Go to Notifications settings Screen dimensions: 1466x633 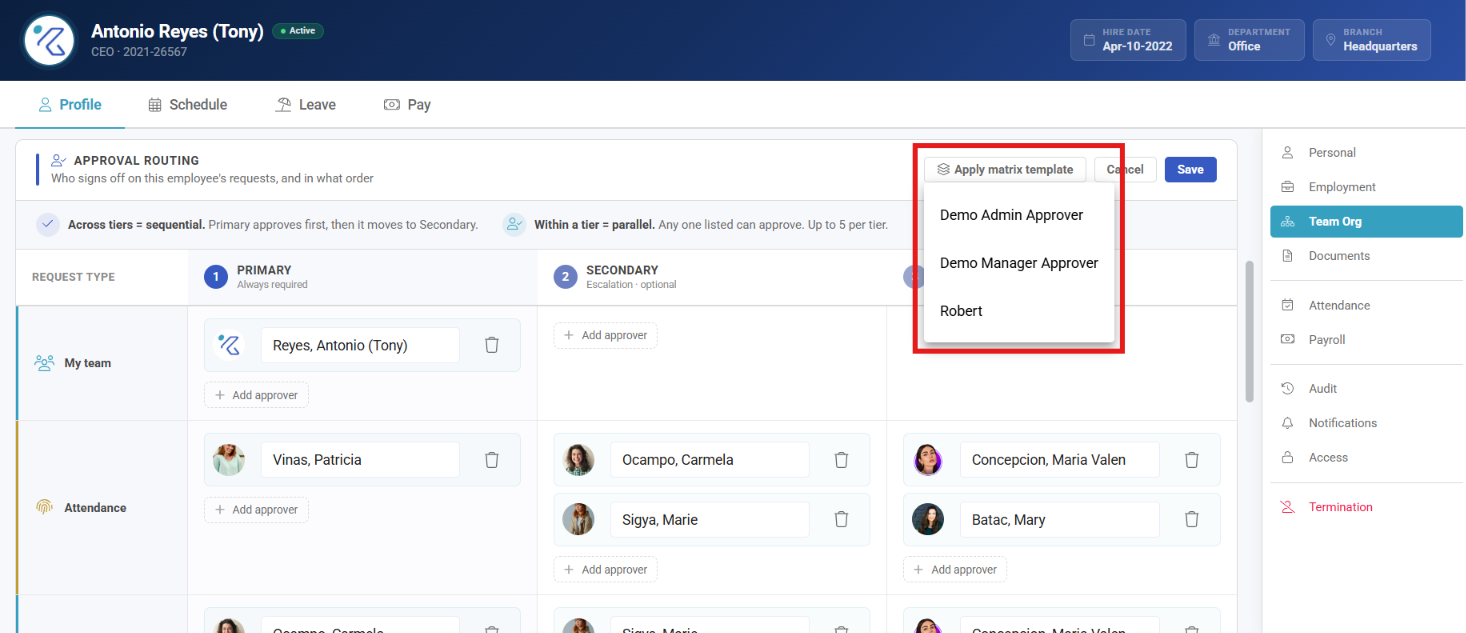tap(1366, 423)
